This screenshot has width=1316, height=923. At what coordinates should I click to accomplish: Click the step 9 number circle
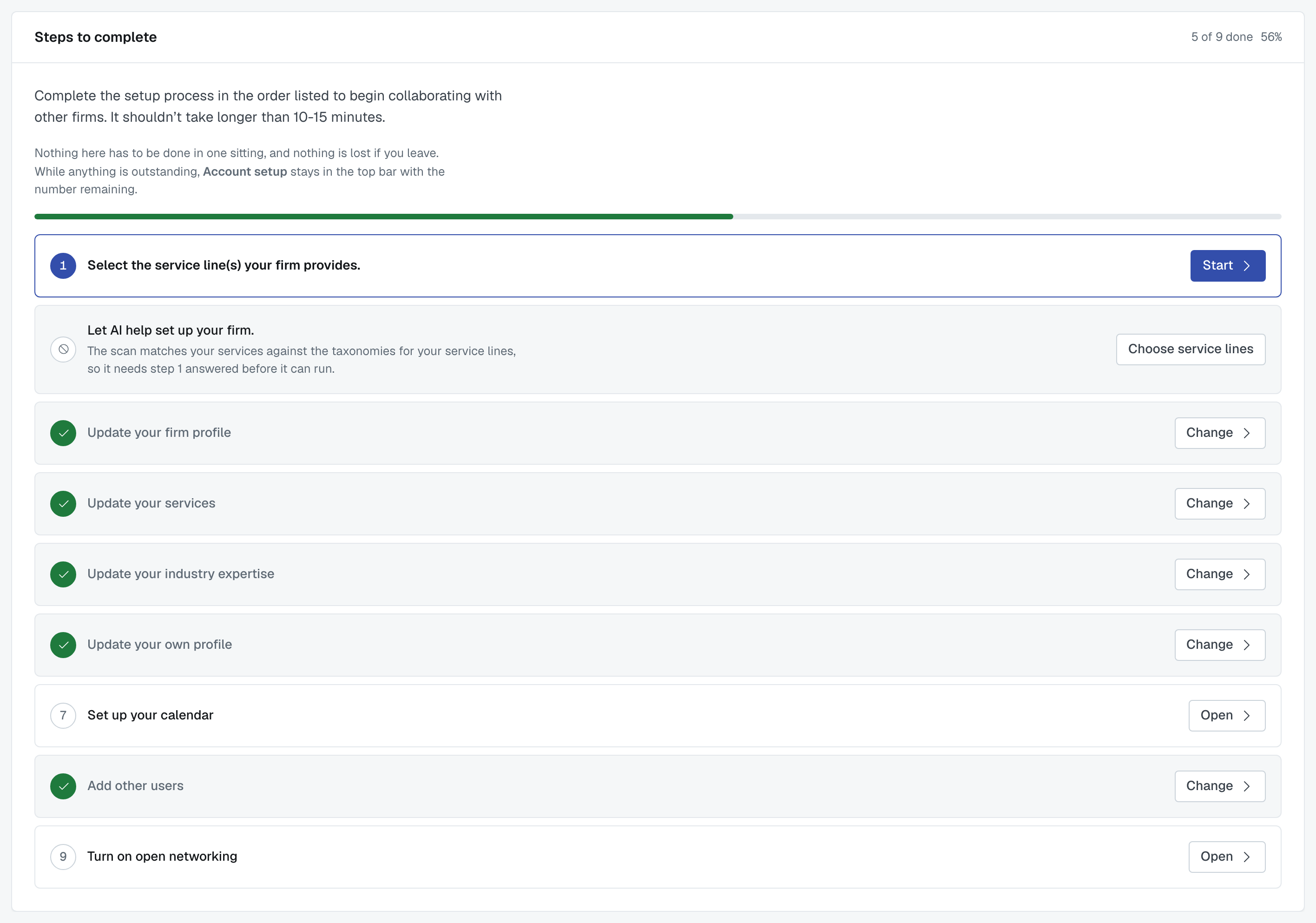tap(63, 857)
